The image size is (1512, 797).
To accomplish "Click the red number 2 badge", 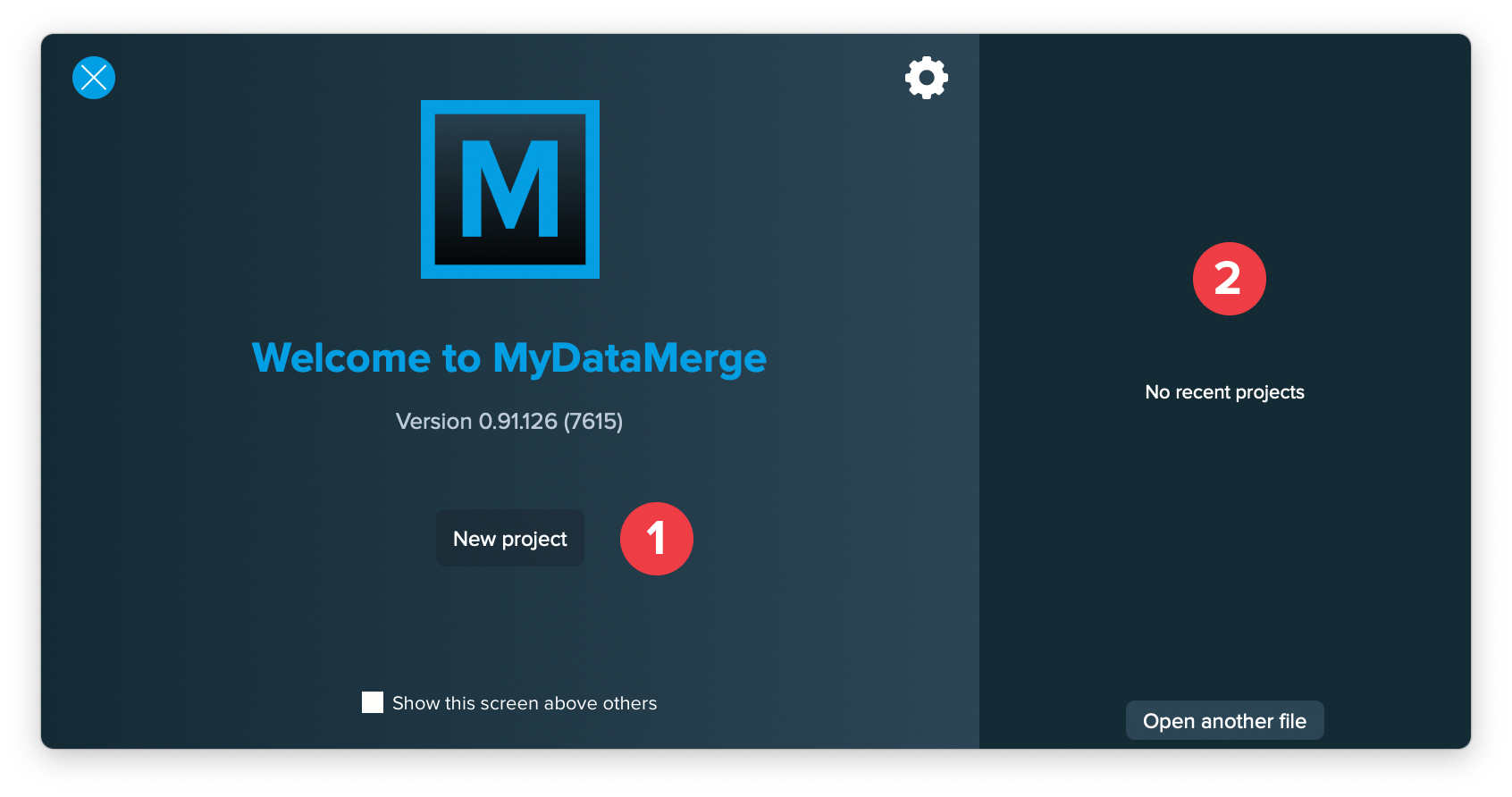I will [1229, 279].
